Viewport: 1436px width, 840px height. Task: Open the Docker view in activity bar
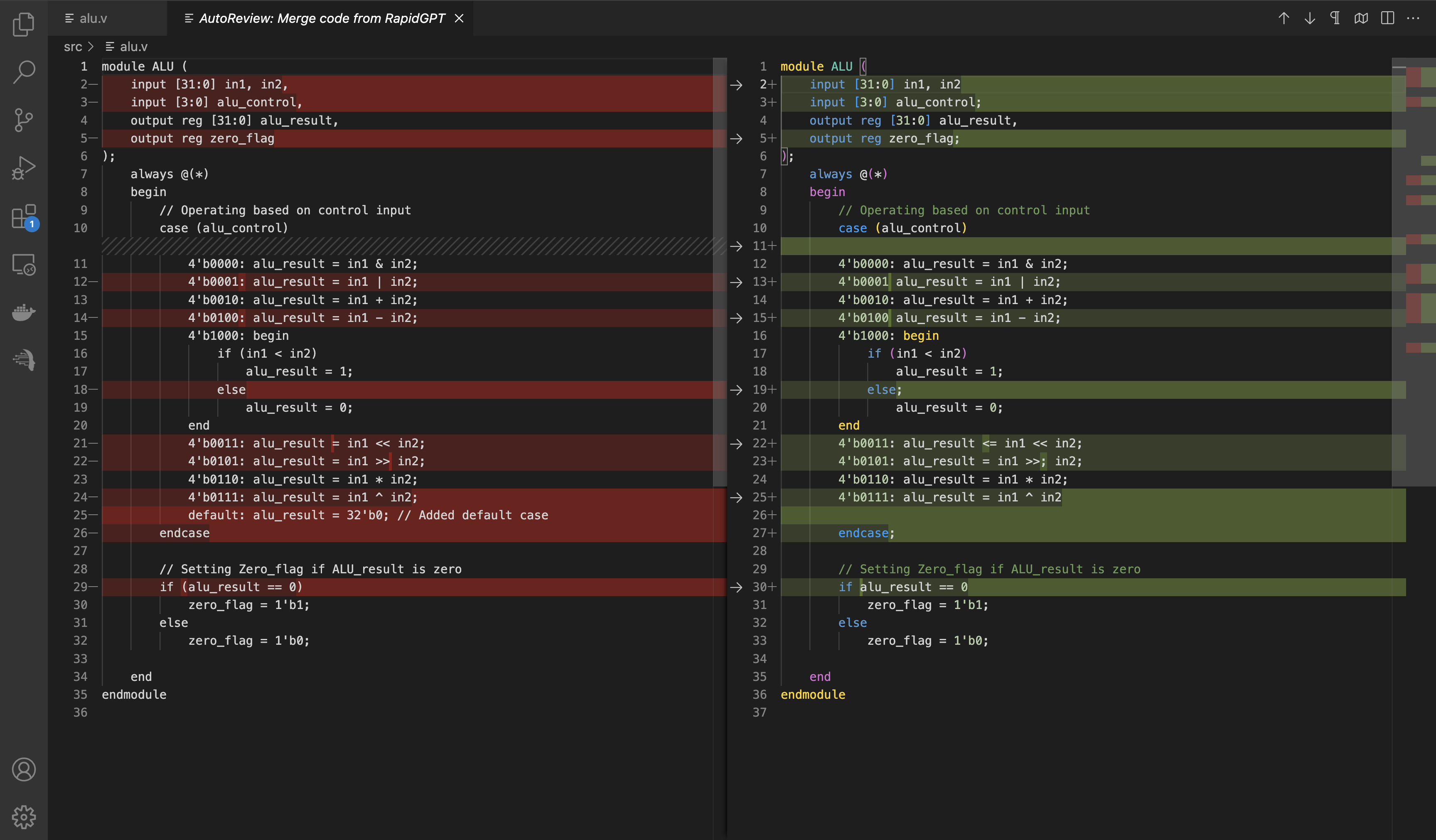23,312
